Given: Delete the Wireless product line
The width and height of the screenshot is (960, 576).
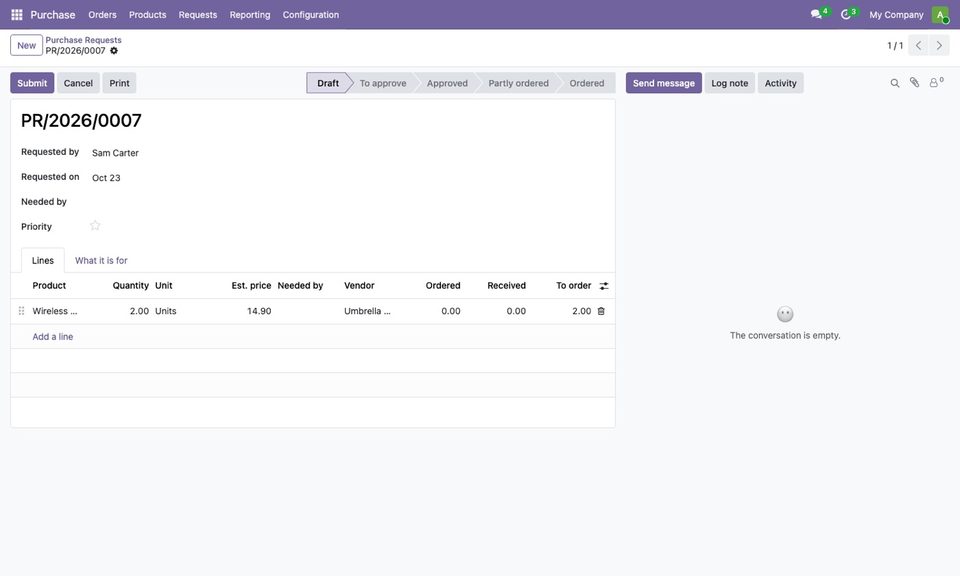Looking at the screenshot, I should pos(601,311).
